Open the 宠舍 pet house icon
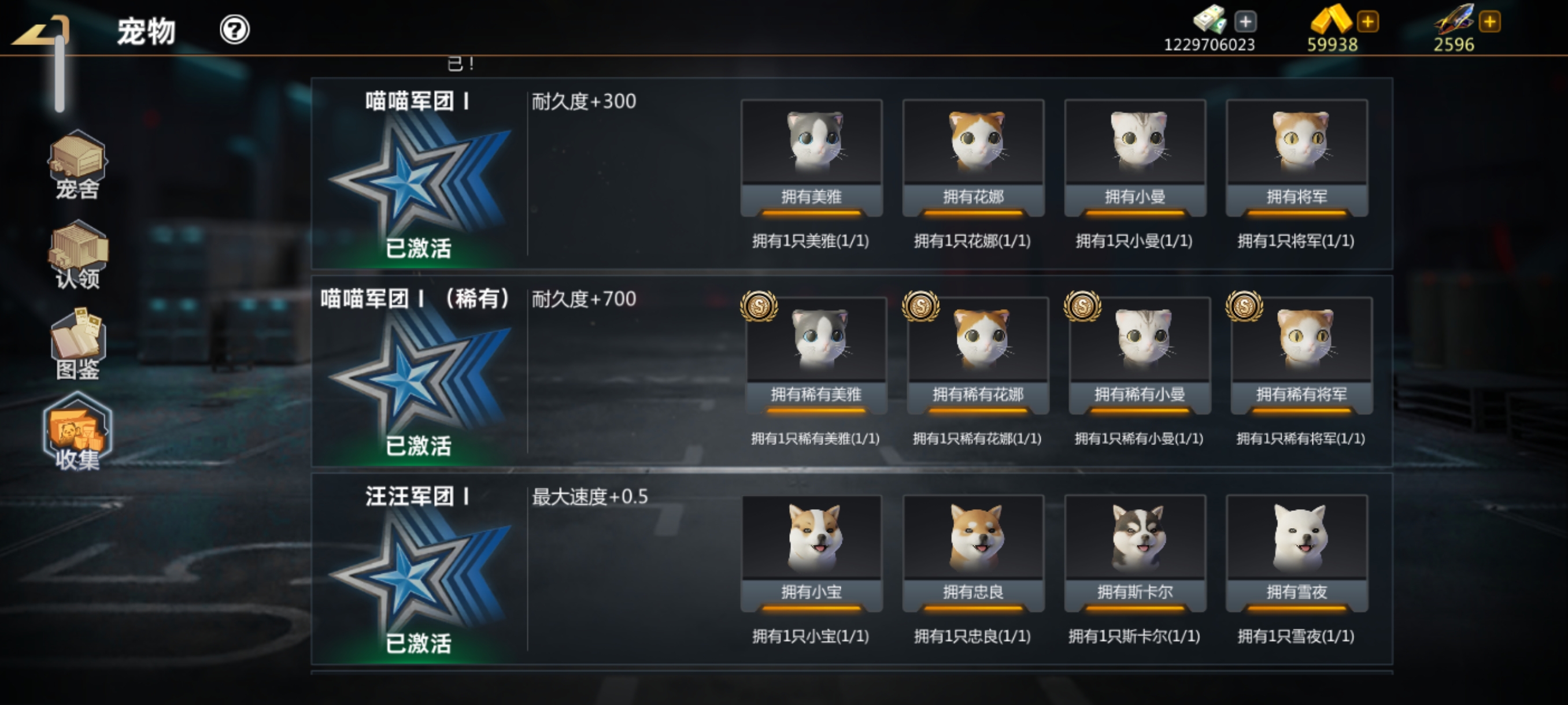This screenshot has width=1568, height=705. click(77, 165)
